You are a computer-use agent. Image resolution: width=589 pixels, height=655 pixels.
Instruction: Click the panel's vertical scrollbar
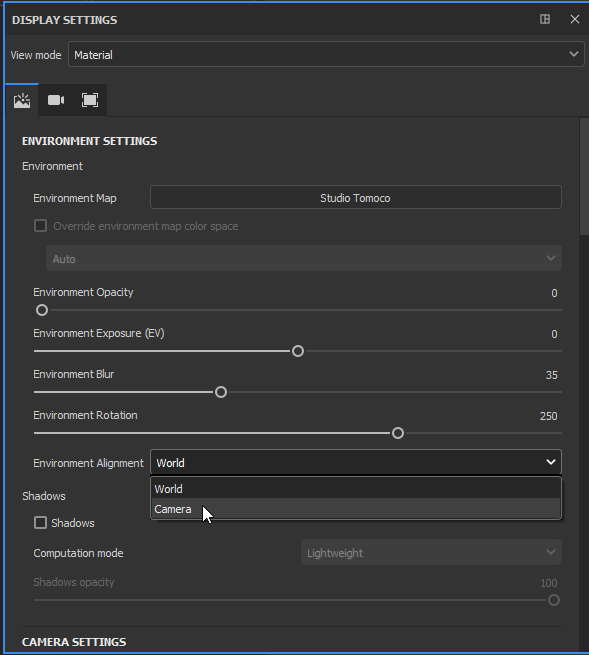(584, 176)
